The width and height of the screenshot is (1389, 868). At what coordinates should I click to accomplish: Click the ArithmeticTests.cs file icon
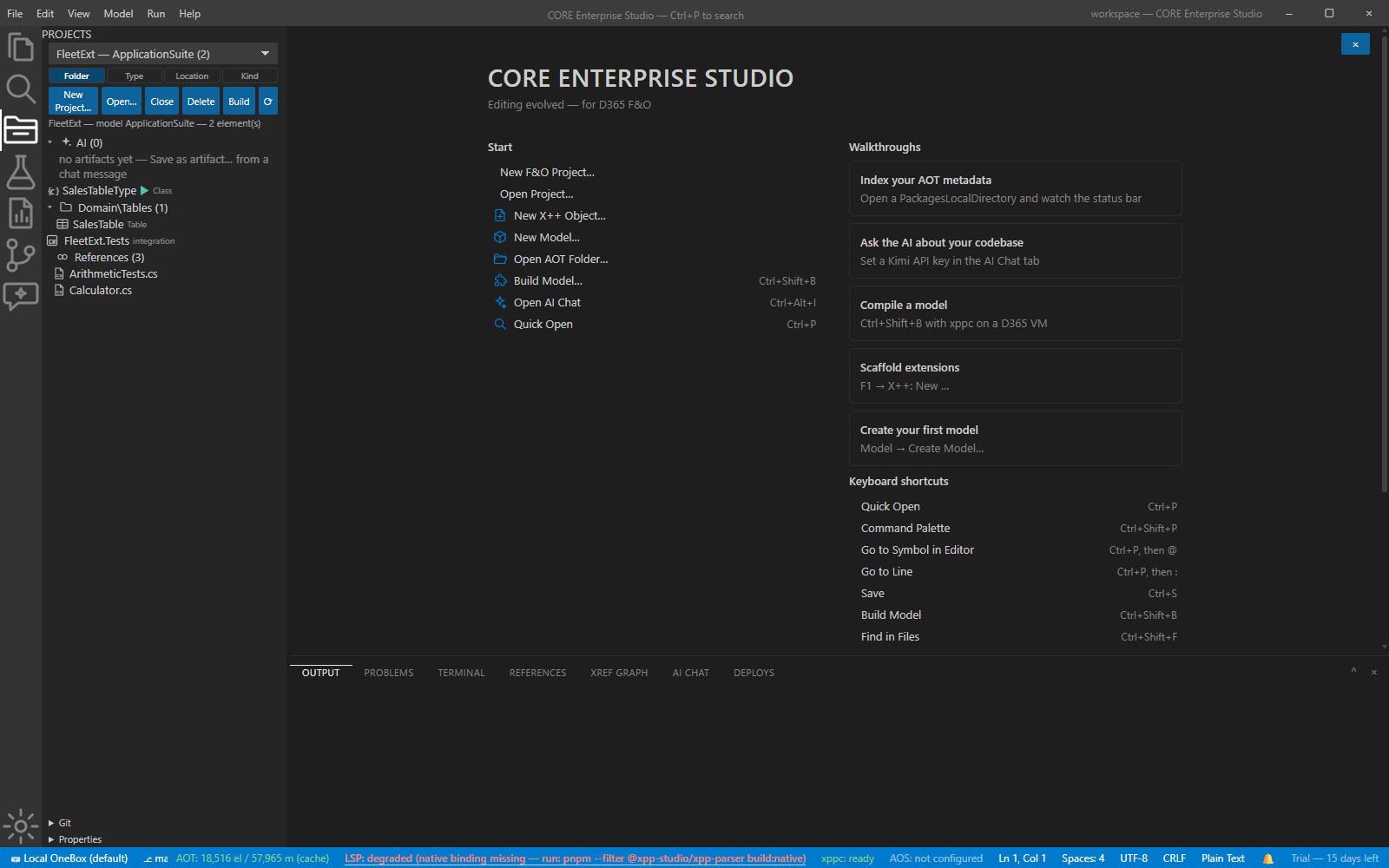coord(60,273)
